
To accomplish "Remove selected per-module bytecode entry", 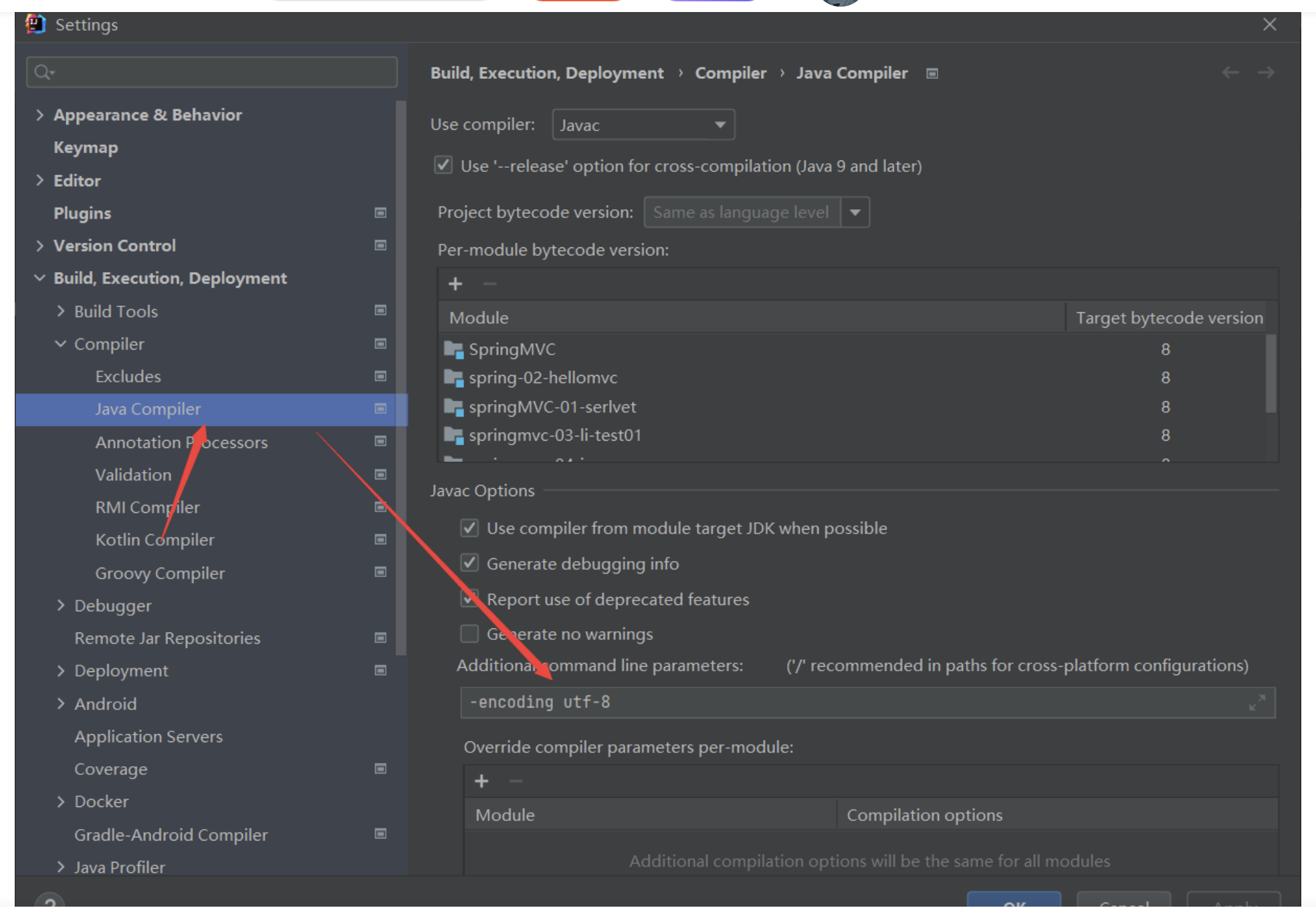I will click(489, 284).
